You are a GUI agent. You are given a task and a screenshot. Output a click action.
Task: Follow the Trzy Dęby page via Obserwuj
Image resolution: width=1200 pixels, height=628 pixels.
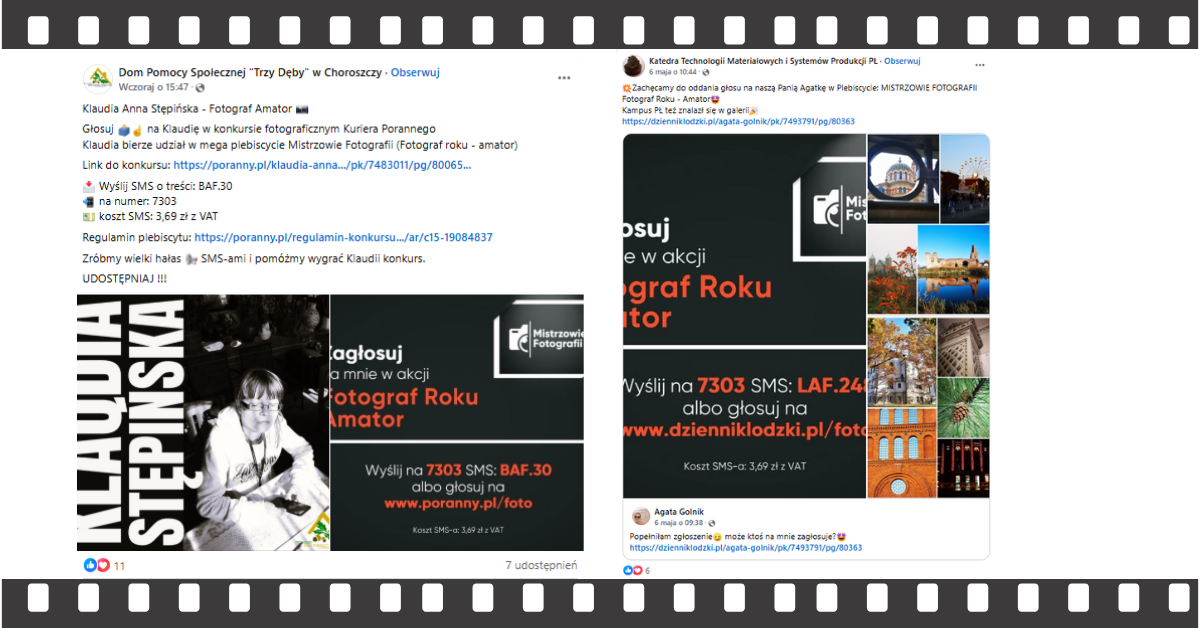pos(415,73)
